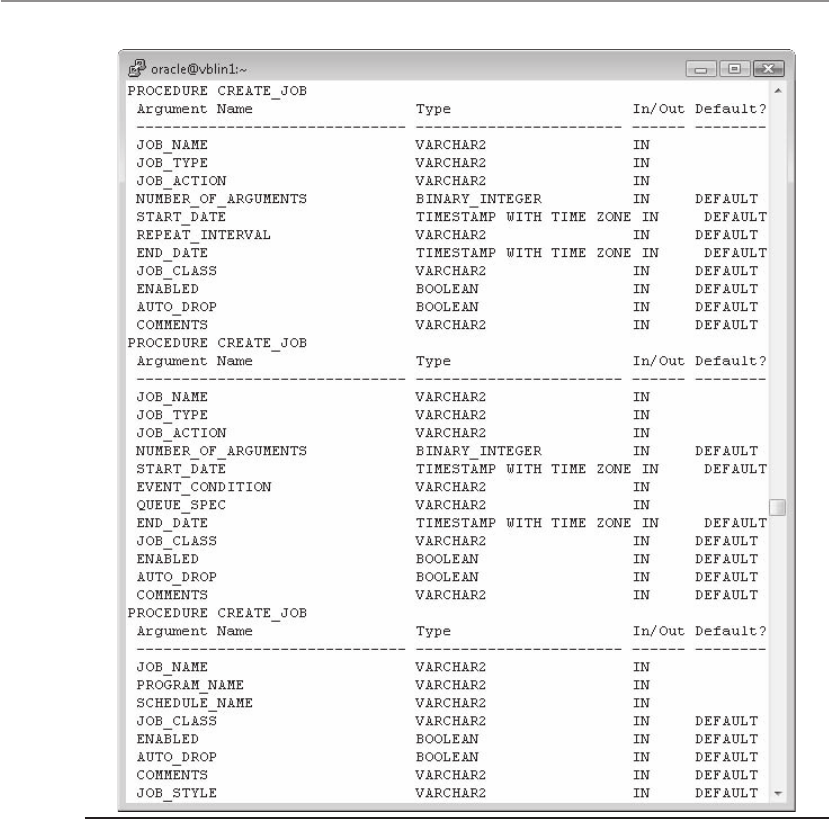Image resolution: width=829 pixels, height=819 pixels.
Task: Click the REPEAT_INTERVAL argument name
Action: [x=204, y=235]
